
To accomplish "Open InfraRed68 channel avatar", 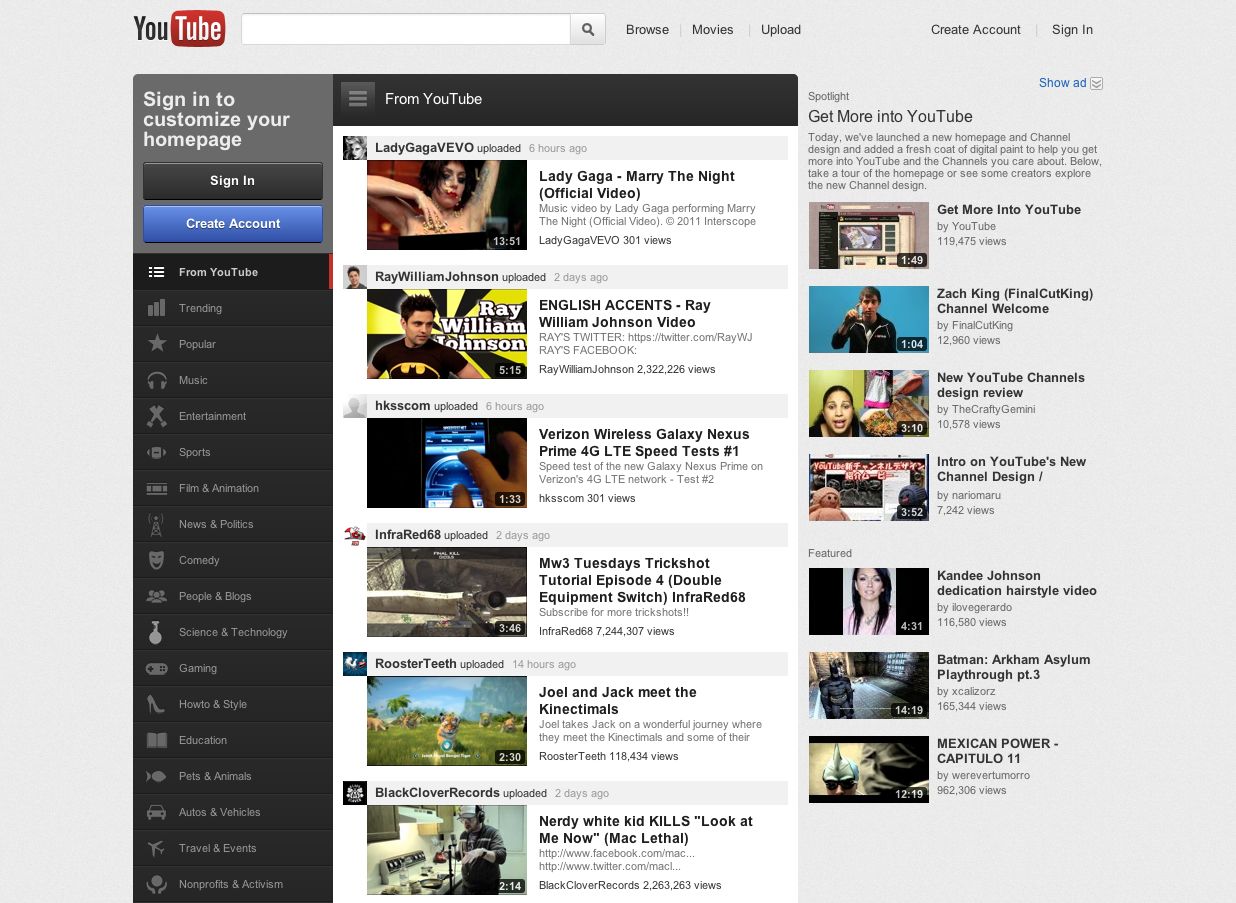I will click(355, 535).
